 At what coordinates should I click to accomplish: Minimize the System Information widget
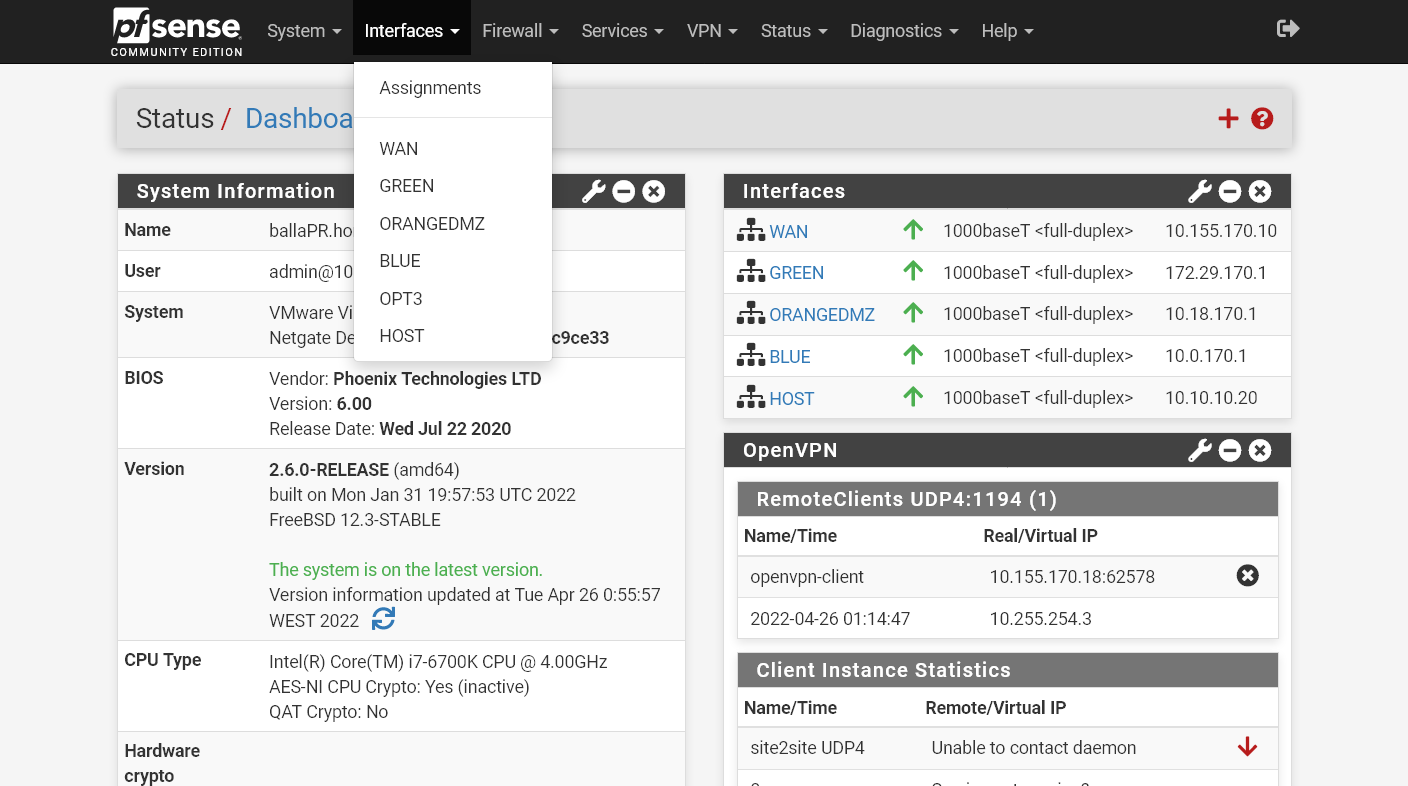click(624, 191)
